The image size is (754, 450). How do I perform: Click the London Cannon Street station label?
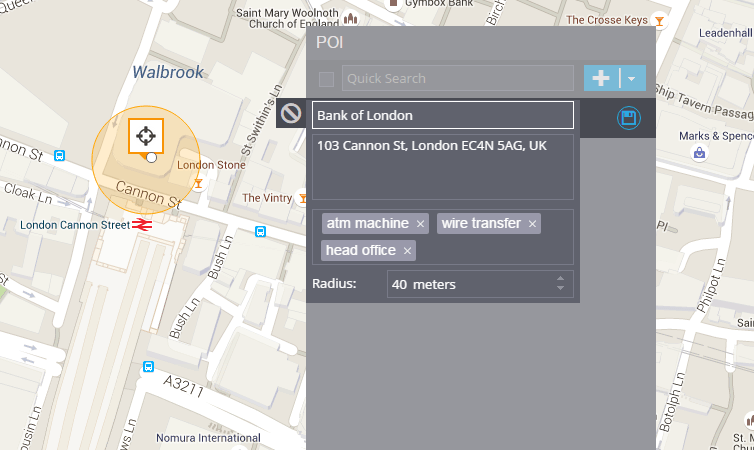tap(75, 225)
